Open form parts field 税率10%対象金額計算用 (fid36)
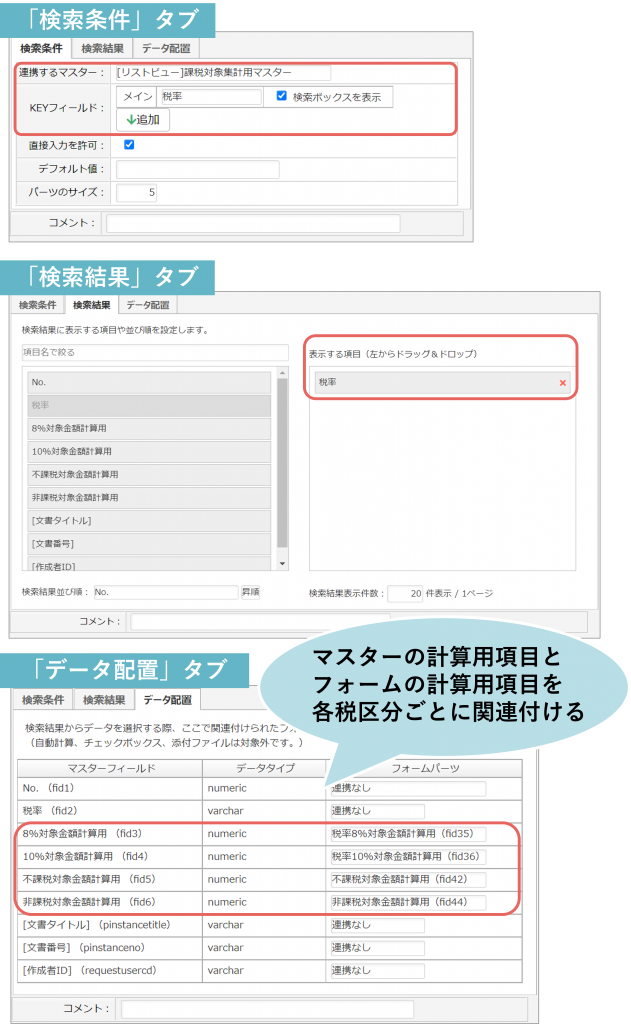 click(x=408, y=856)
